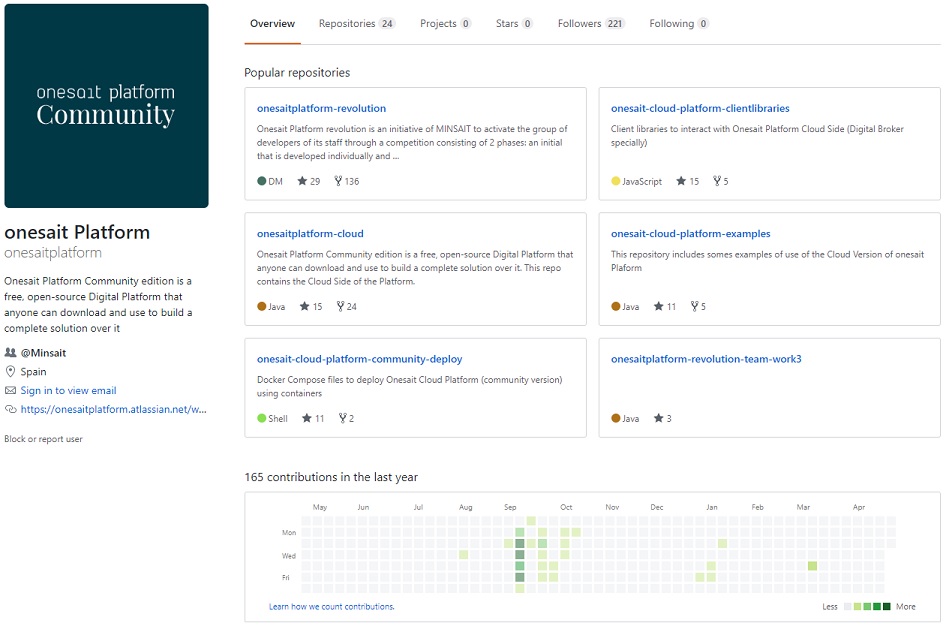Click star icon on platform-examples card
Image resolution: width=946 pixels, height=626 pixels.
coord(659,306)
